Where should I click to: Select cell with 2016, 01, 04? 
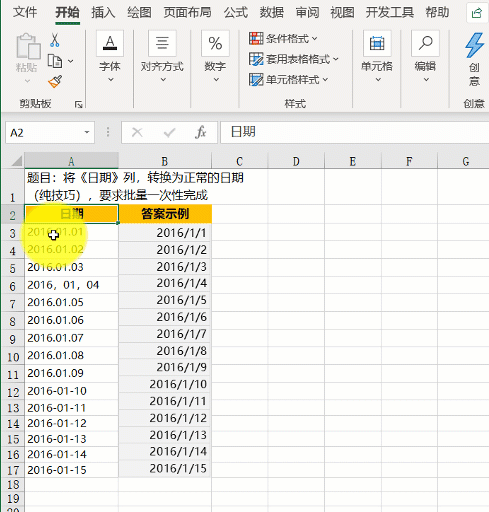click(71, 285)
